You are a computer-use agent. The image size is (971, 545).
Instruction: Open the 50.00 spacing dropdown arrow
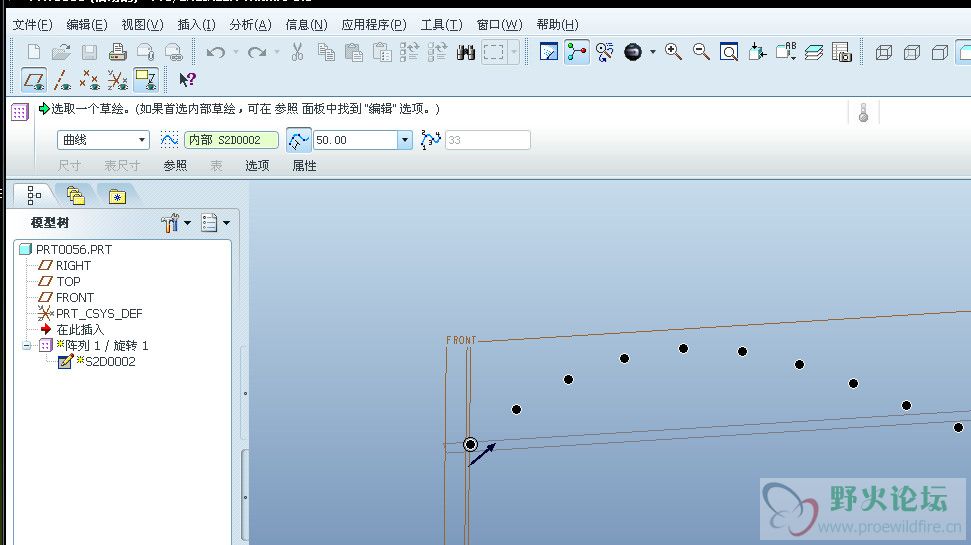405,140
